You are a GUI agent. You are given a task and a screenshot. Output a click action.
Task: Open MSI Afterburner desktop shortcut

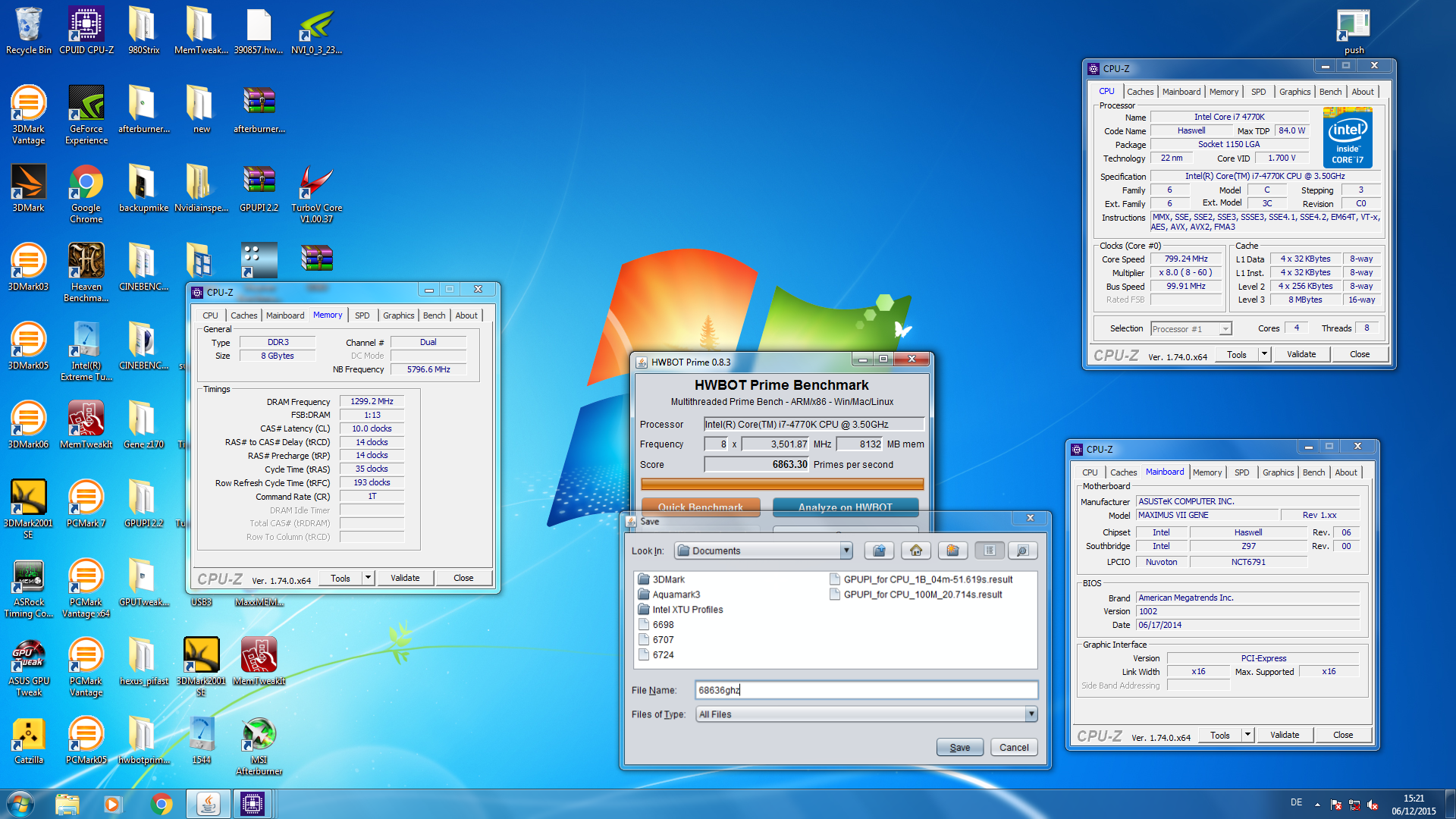[x=259, y=746]
